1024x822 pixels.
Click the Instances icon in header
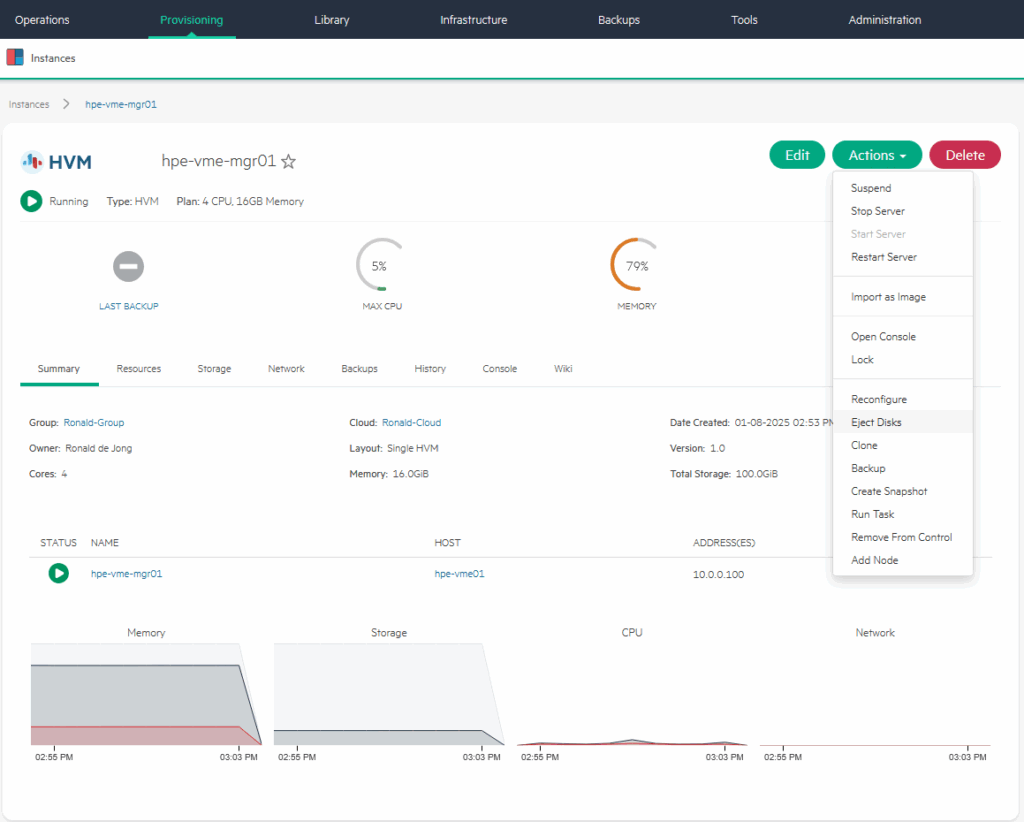coord(14,58)
